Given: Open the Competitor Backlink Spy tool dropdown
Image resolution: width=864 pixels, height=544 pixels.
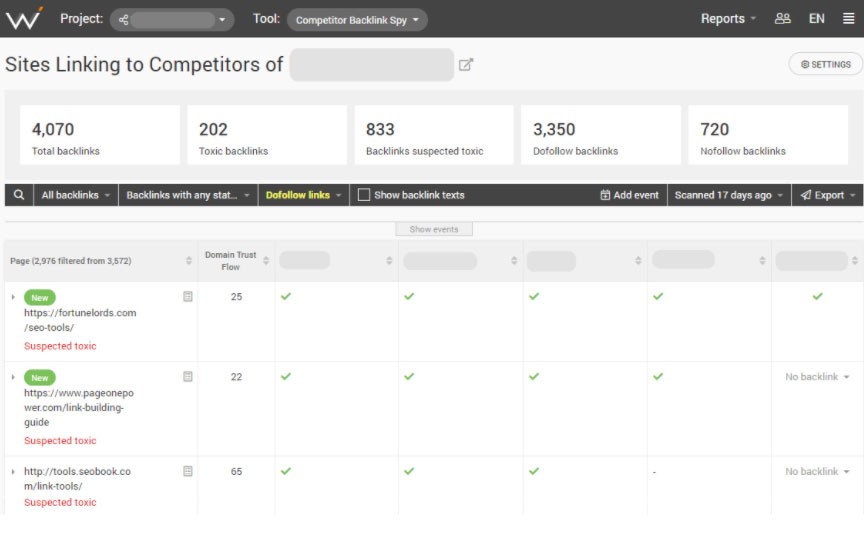Looking at the screenshot, I should tap(357, 20).
